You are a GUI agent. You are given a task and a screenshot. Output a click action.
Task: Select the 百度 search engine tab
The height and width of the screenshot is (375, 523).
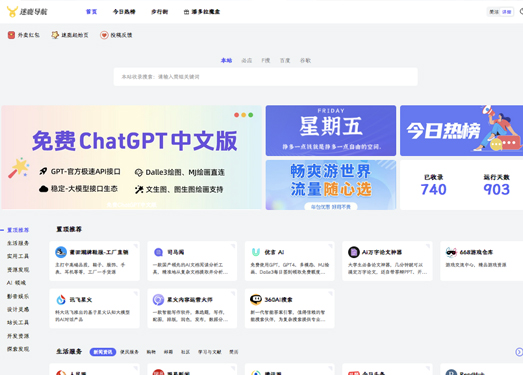click(x=285, y=60)
